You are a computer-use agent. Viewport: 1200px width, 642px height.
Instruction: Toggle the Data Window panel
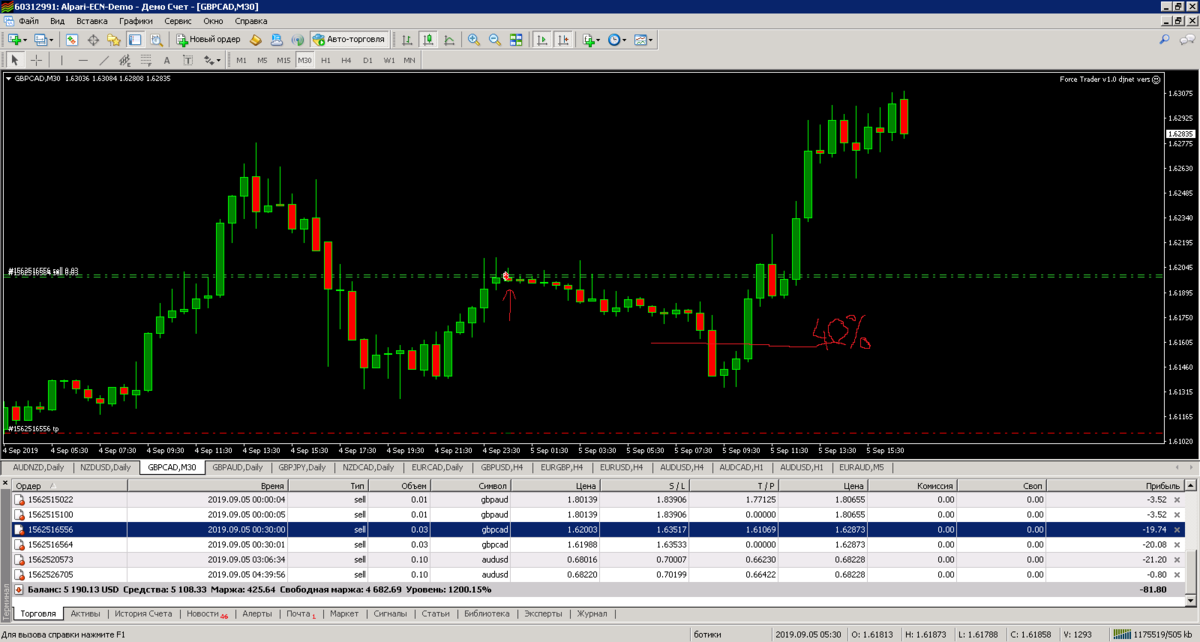point(93,40)
